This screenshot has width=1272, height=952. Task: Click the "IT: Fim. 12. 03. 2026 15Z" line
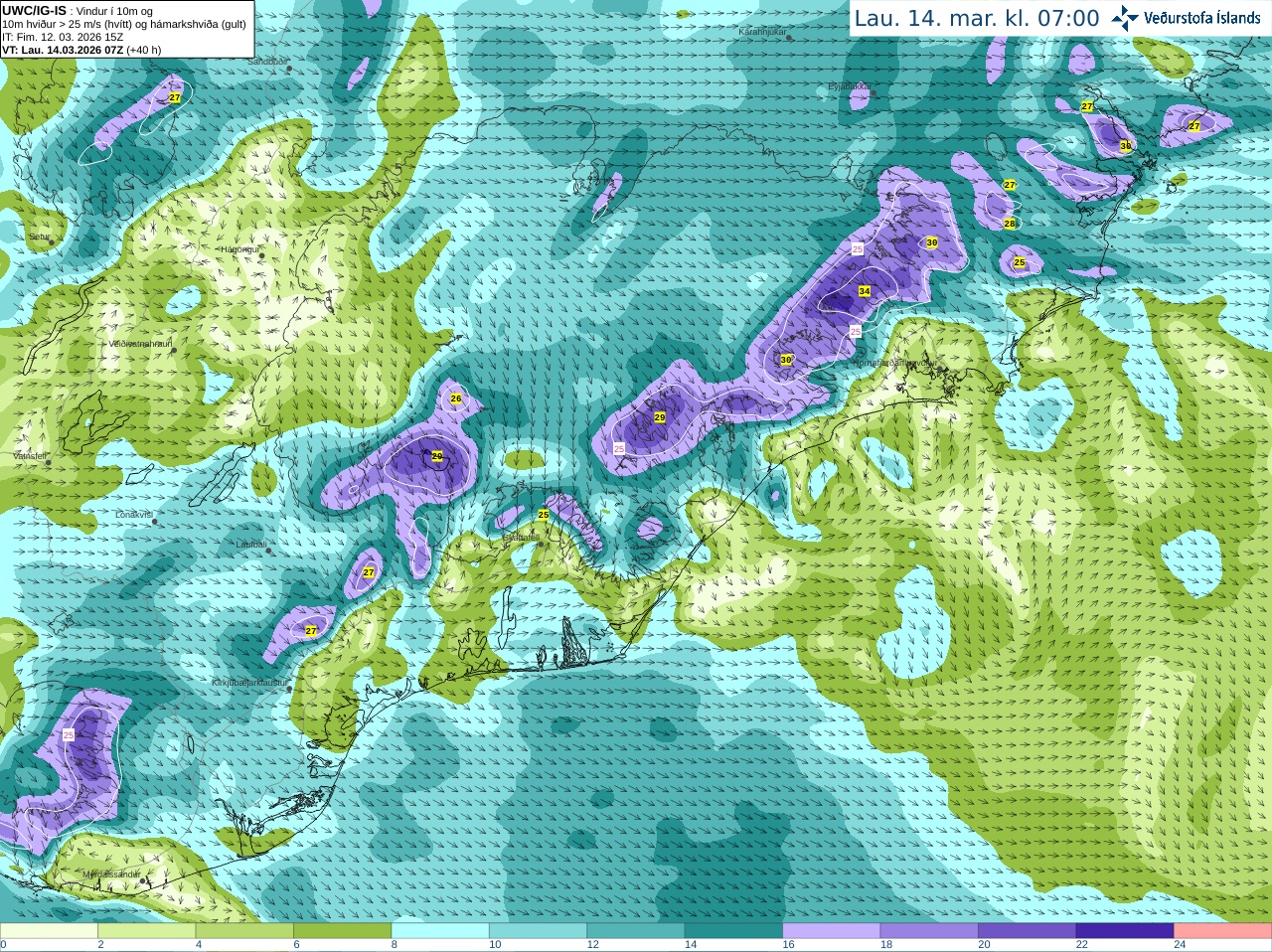pyautogui.click(x=63, y=37)
